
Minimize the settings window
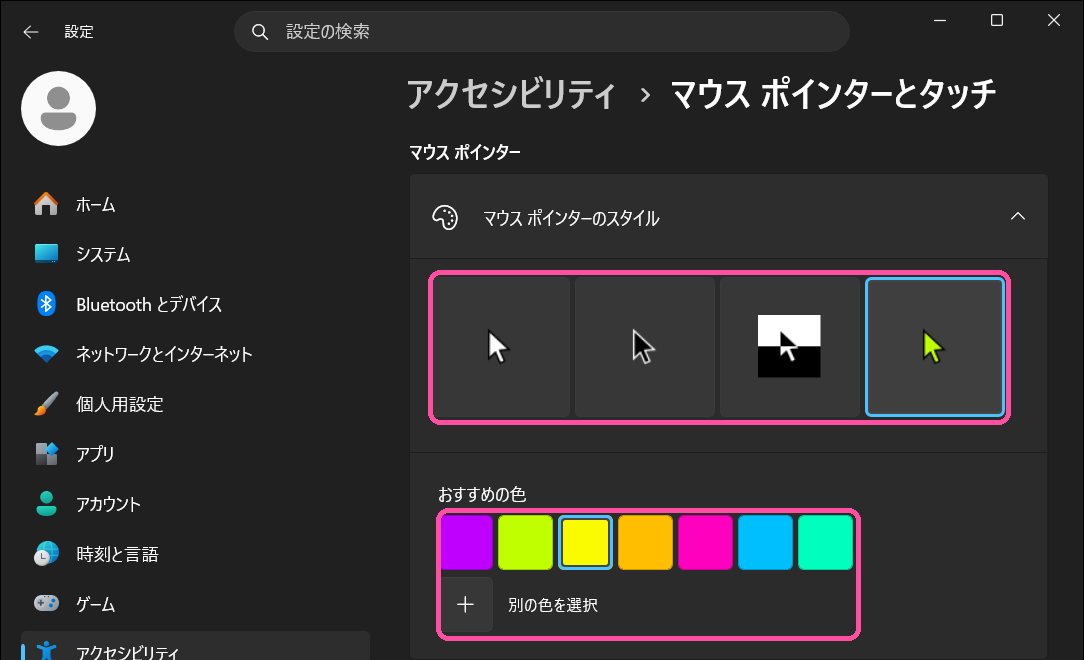pos(940,20)
